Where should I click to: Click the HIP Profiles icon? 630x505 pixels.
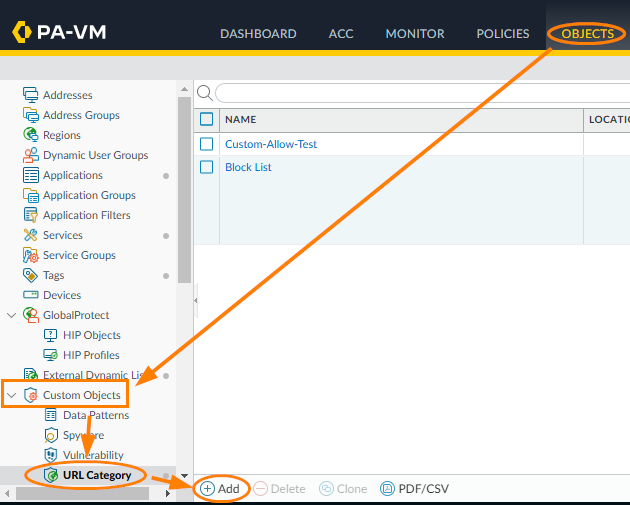(x=50, y=355)
